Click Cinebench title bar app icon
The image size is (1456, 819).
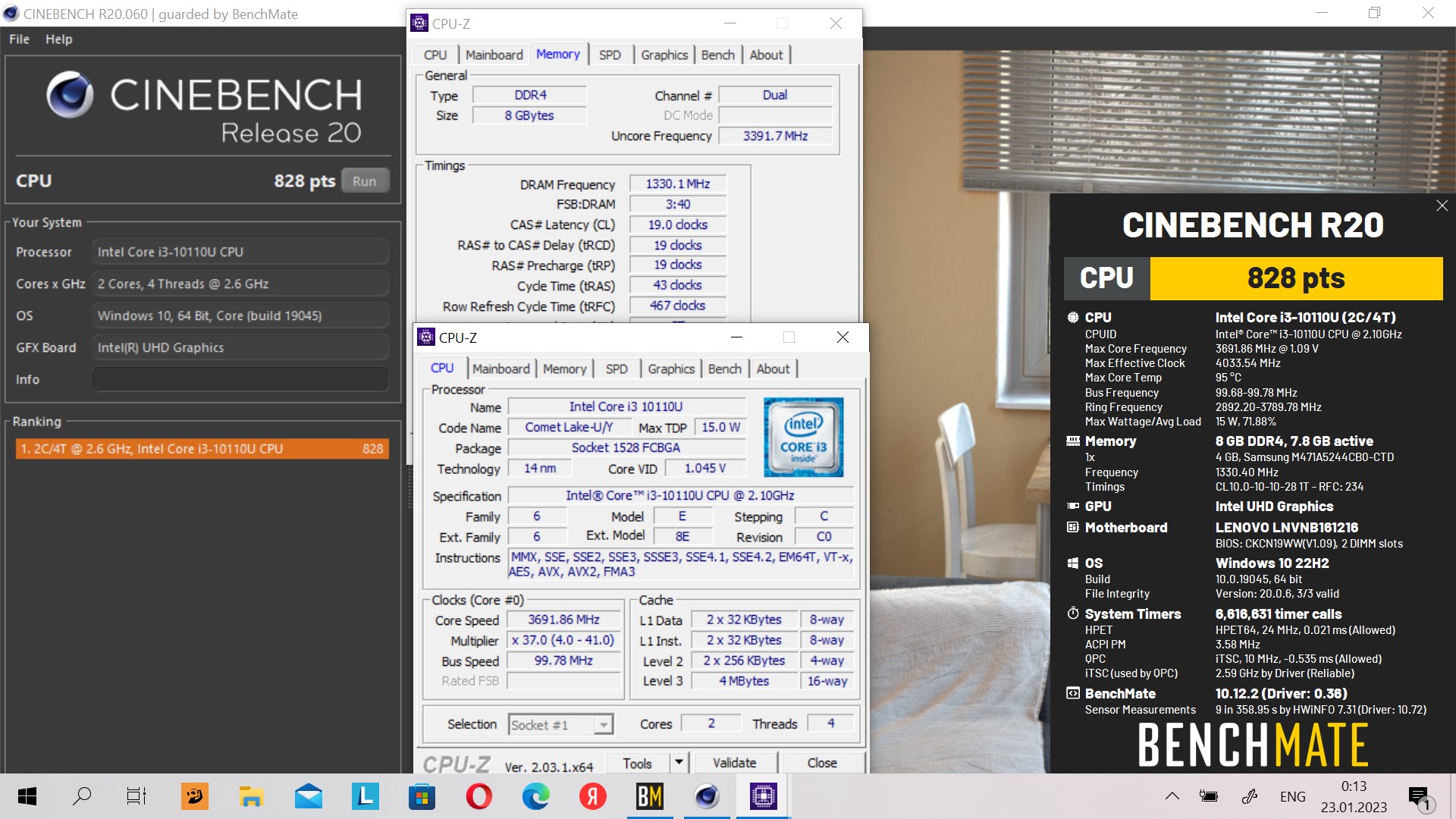pyautogui.click(x=11, y=14)
